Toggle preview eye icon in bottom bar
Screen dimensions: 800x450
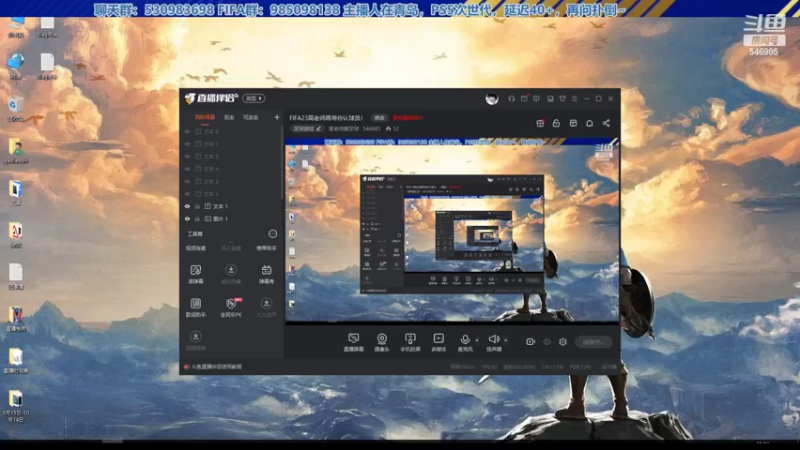pos(547,341)
